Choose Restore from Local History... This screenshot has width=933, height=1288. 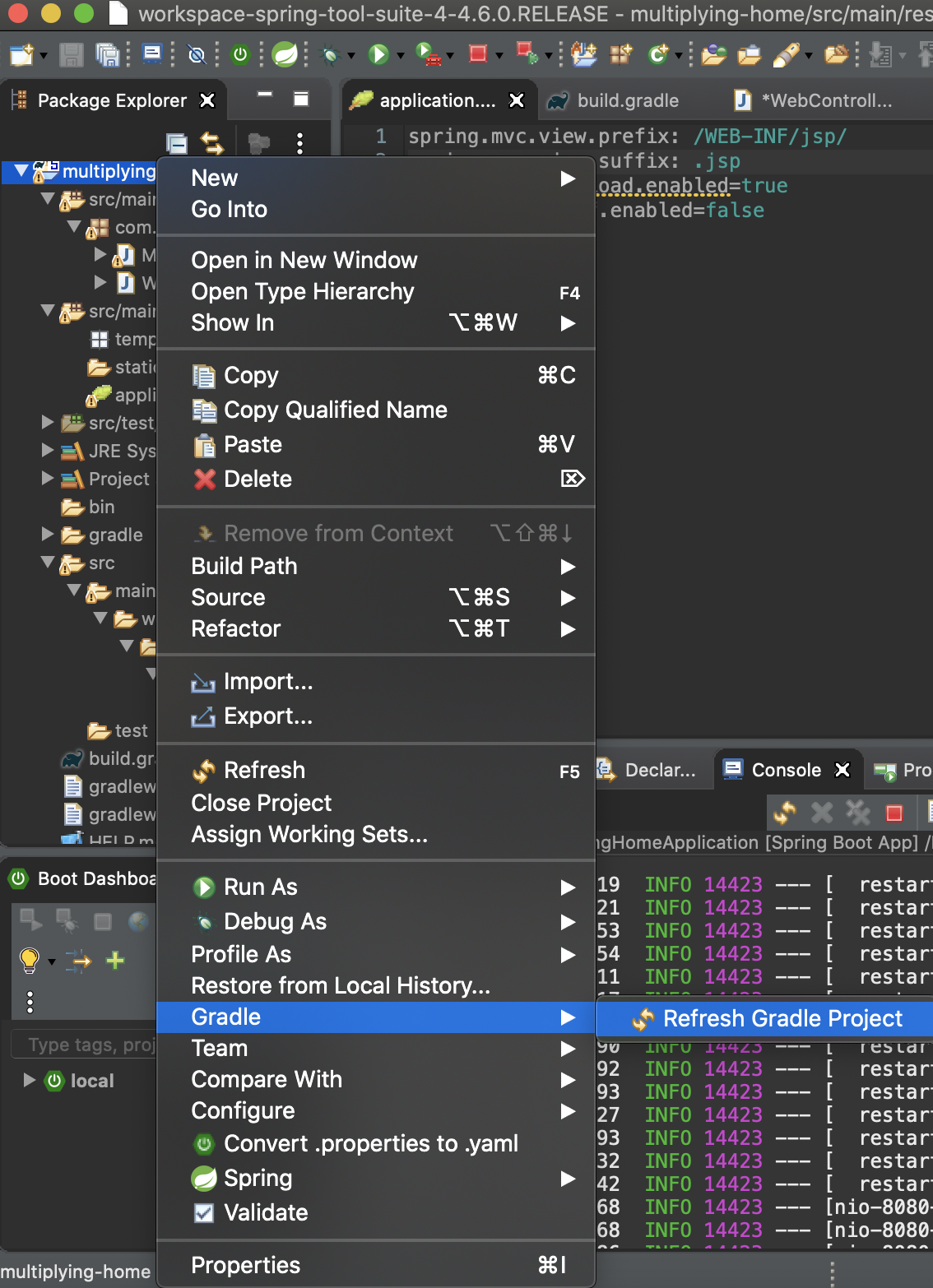[x=376, y=985]
